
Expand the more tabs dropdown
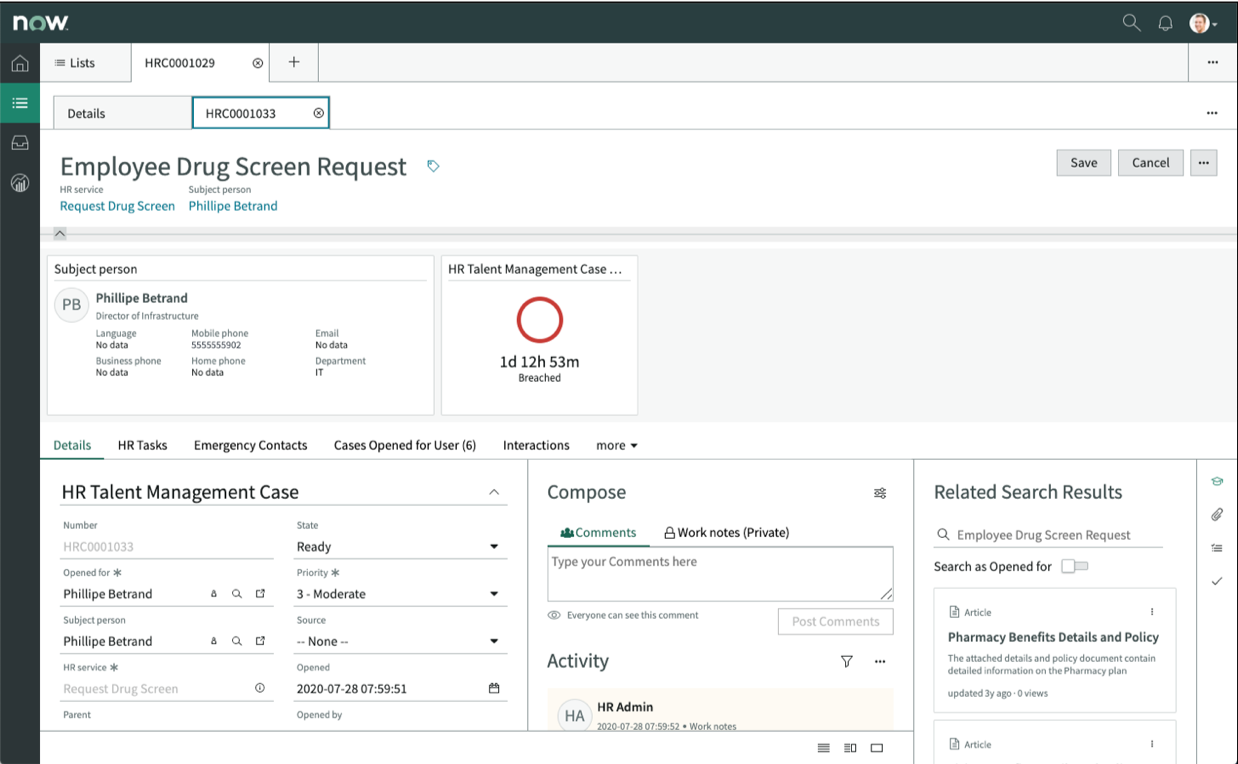pos(617,445)
